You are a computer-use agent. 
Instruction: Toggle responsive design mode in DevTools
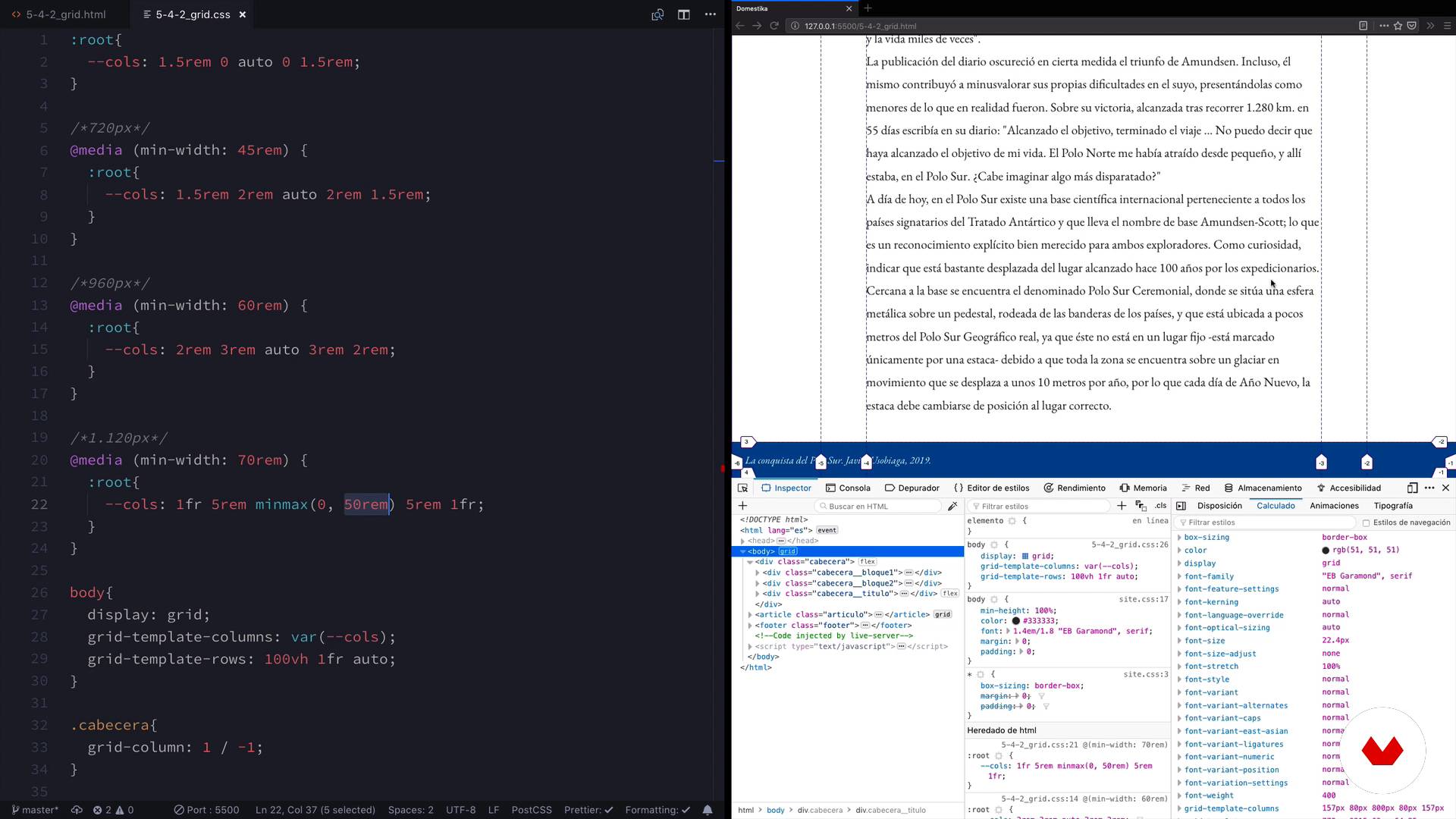(x=1412, y=488)
